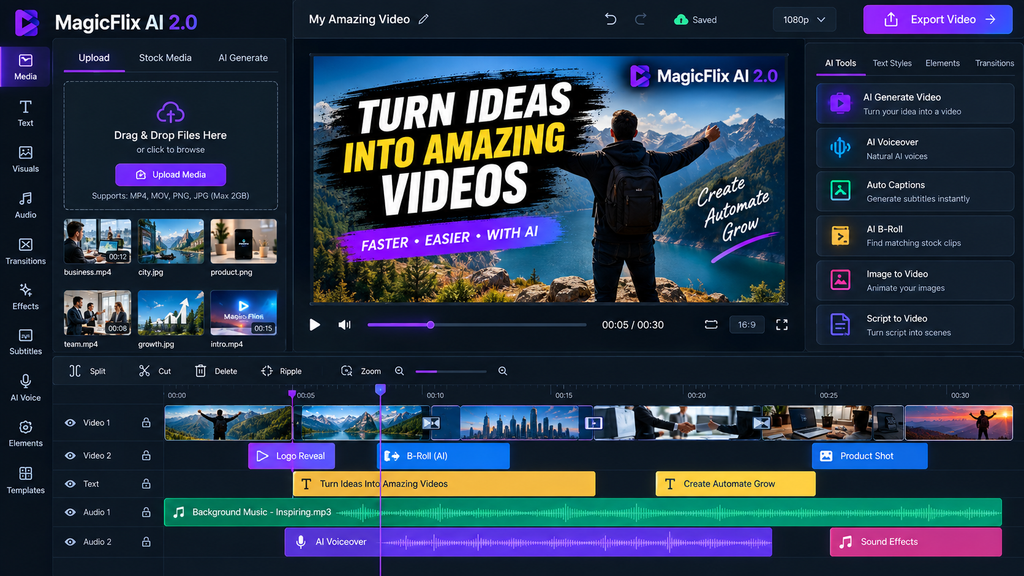Click the pencil icon to rename video
This screenshot has width=1024, height=576.
pyautogui.click(x=424, y=20)
